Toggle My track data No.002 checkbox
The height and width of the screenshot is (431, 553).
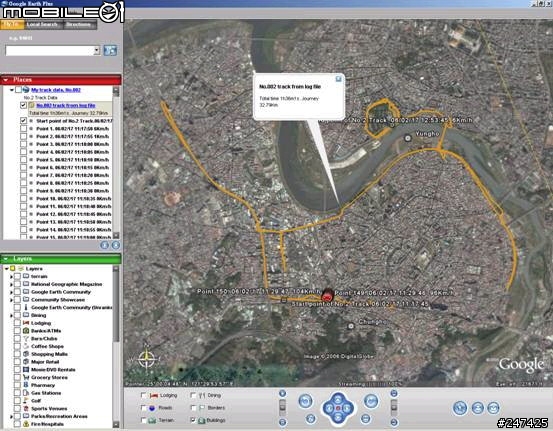18,90
